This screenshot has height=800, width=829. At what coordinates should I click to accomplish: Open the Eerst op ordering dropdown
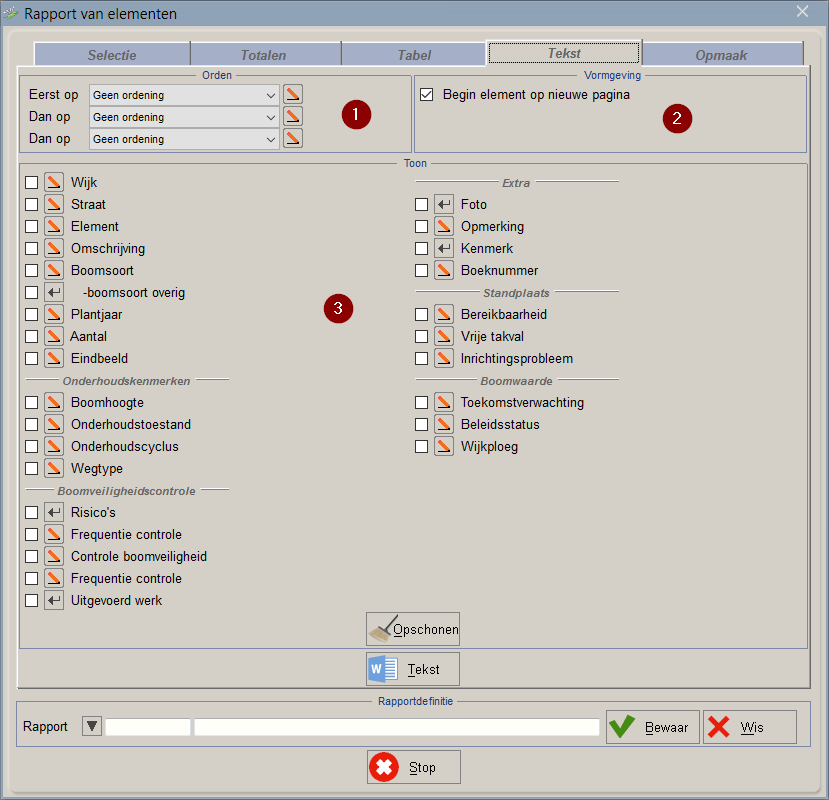click(x=184, y=95)
